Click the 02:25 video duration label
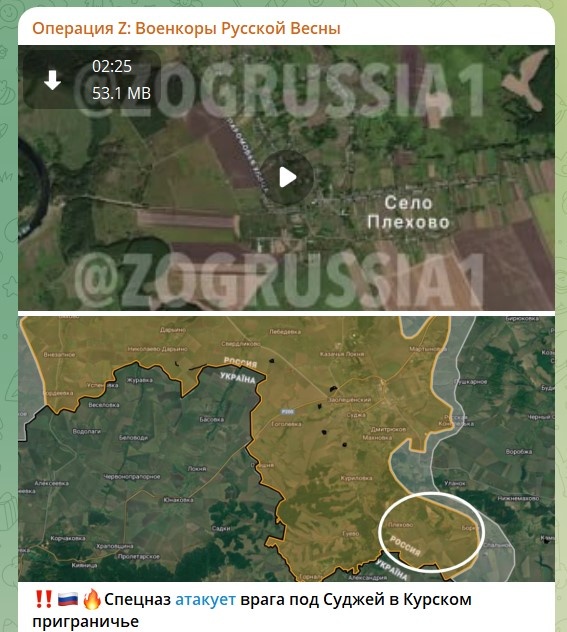 pos(112,67)
